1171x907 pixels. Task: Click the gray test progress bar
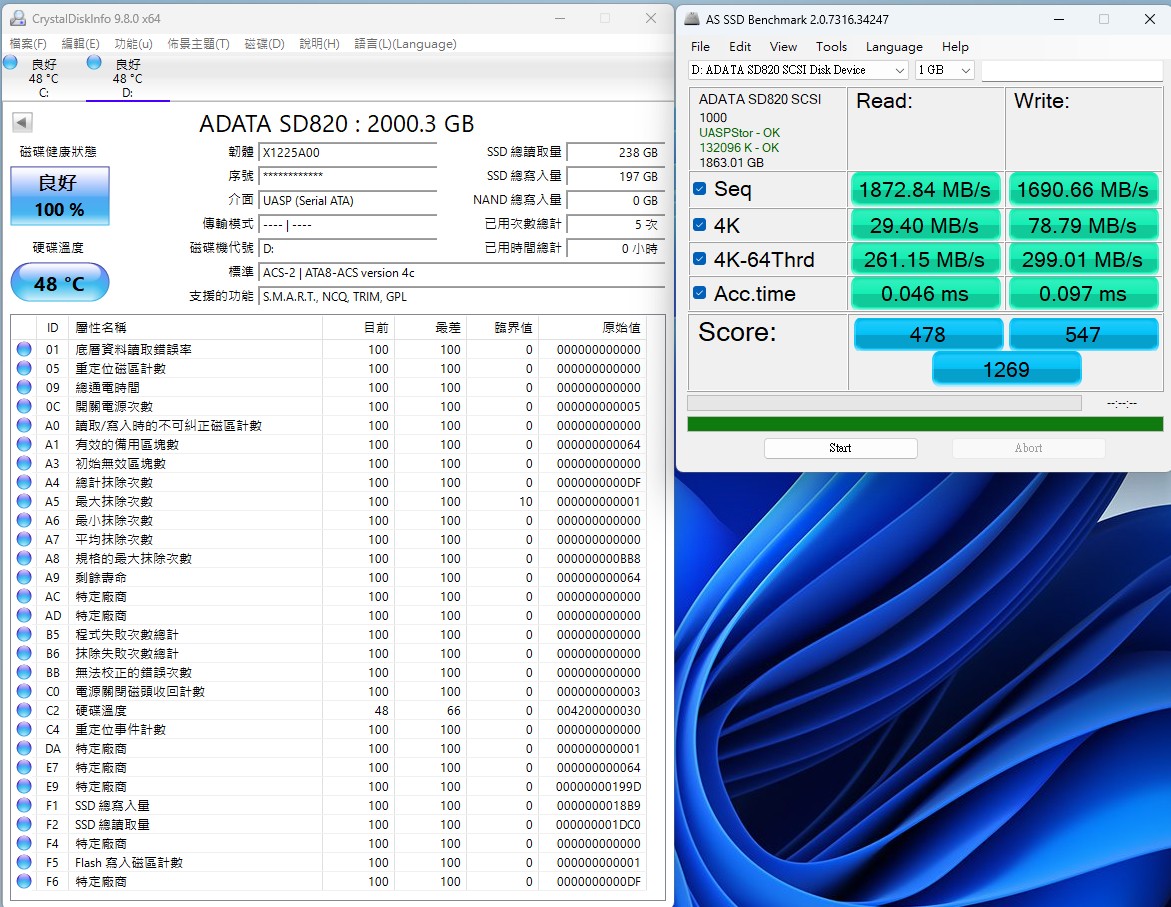[x=884, y=403]
